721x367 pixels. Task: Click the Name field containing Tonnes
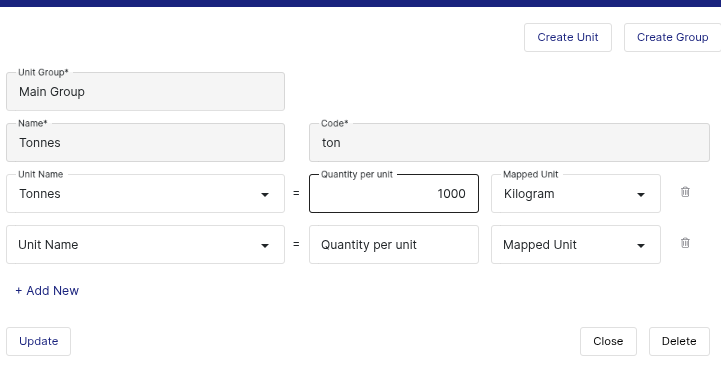(145, 143)
